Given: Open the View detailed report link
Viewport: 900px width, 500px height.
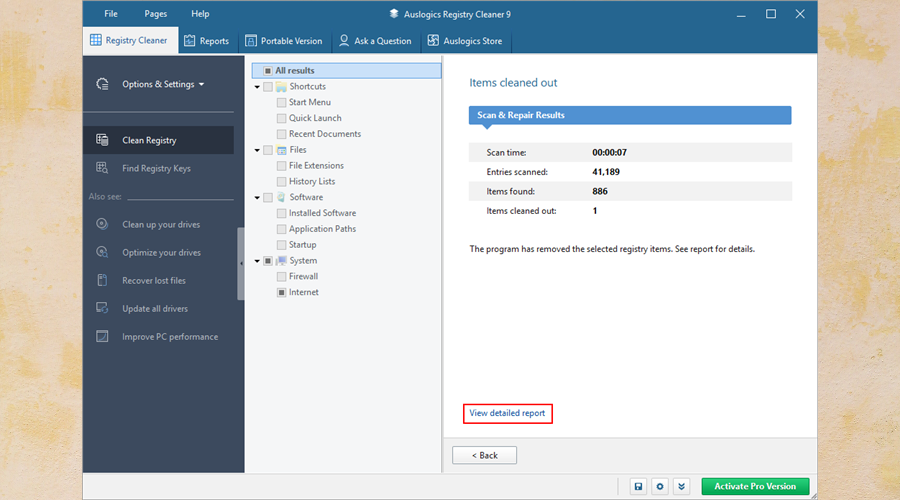Looking at the screenshot, I should pos(507,413).
